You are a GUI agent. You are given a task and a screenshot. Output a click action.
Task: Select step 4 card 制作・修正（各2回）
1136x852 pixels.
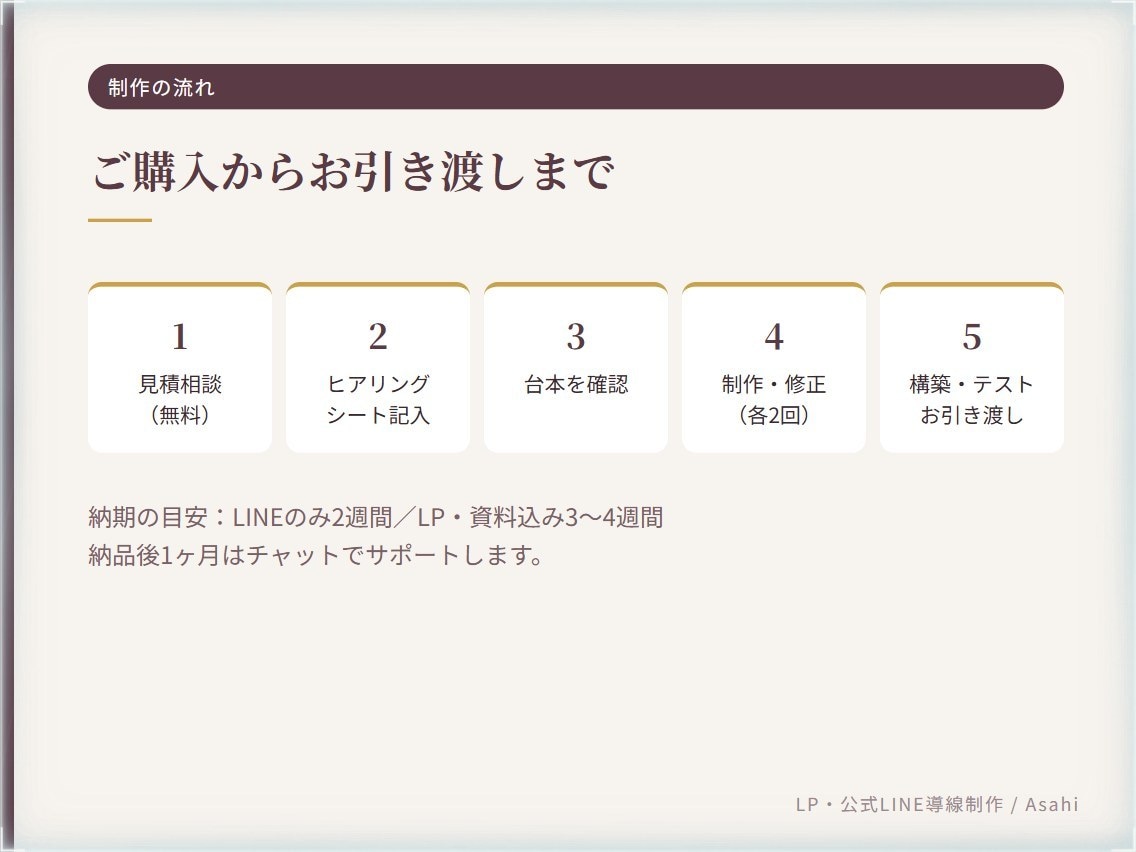(773, 367)
